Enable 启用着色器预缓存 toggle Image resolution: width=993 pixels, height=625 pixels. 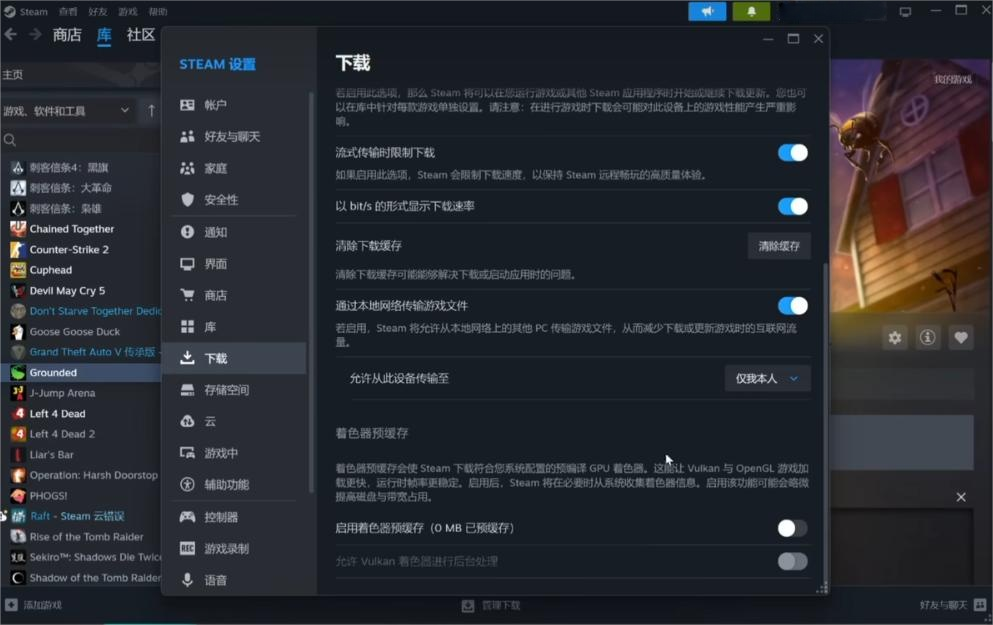[792, 528]
